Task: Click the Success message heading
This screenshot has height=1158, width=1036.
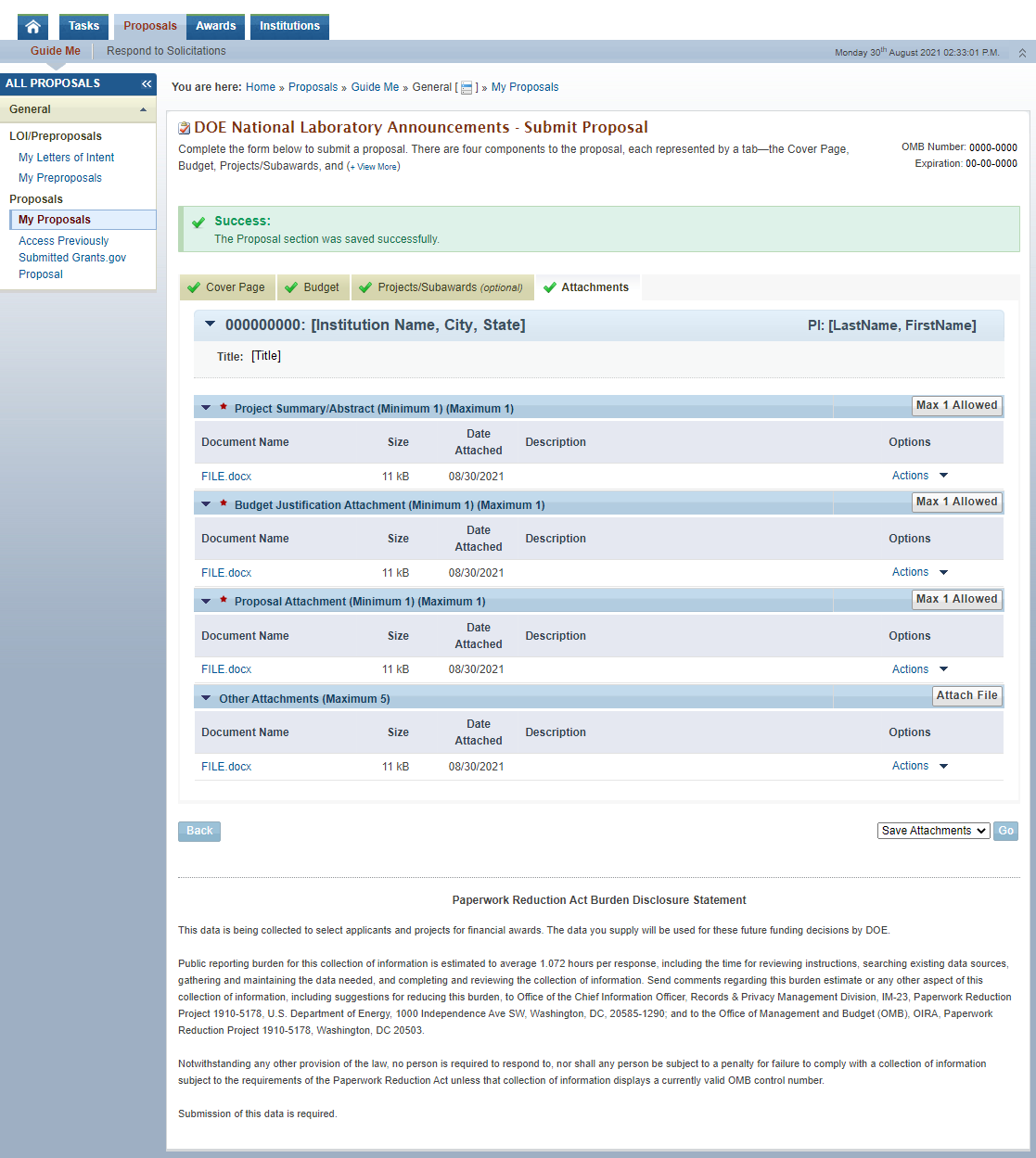Action: tap(243, 221)
